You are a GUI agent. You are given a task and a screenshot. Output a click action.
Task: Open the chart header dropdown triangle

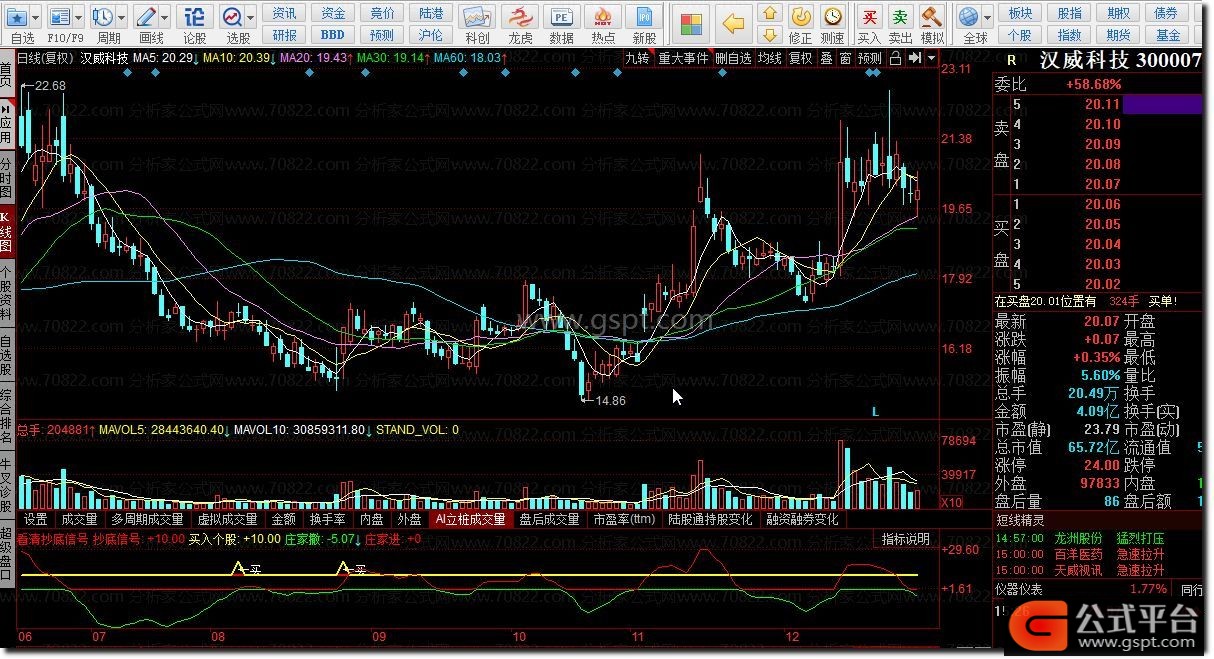tap(932, 58)
